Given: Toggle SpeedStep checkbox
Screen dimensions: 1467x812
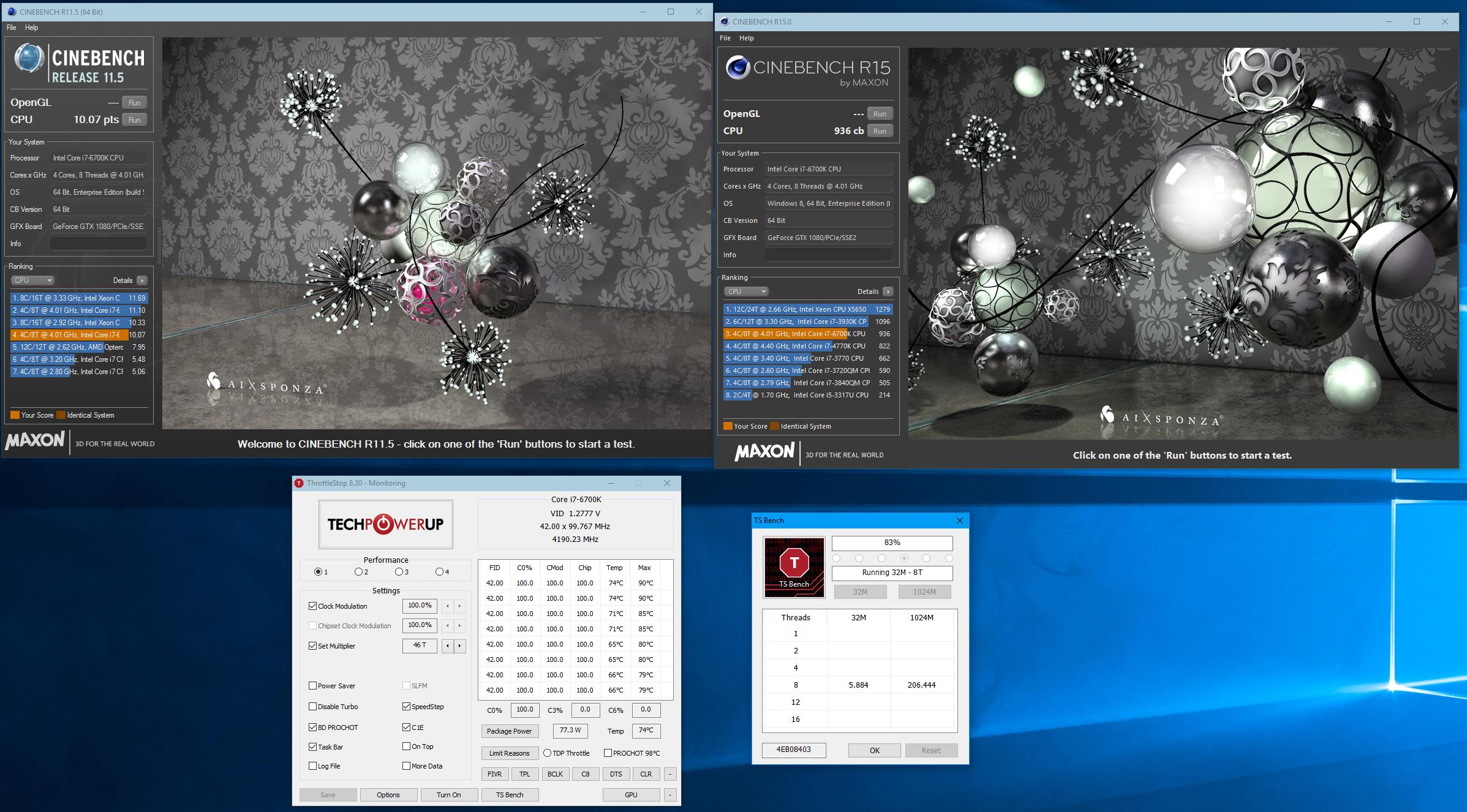Looking at the screenshot, I should click(406, 707).
